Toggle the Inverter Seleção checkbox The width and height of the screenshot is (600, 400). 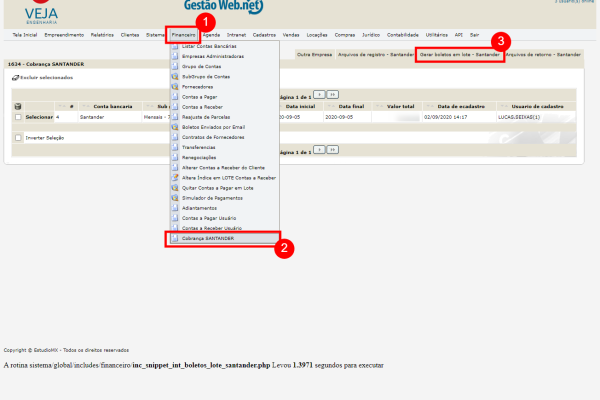pyautogui.click(x=18, y=137)
